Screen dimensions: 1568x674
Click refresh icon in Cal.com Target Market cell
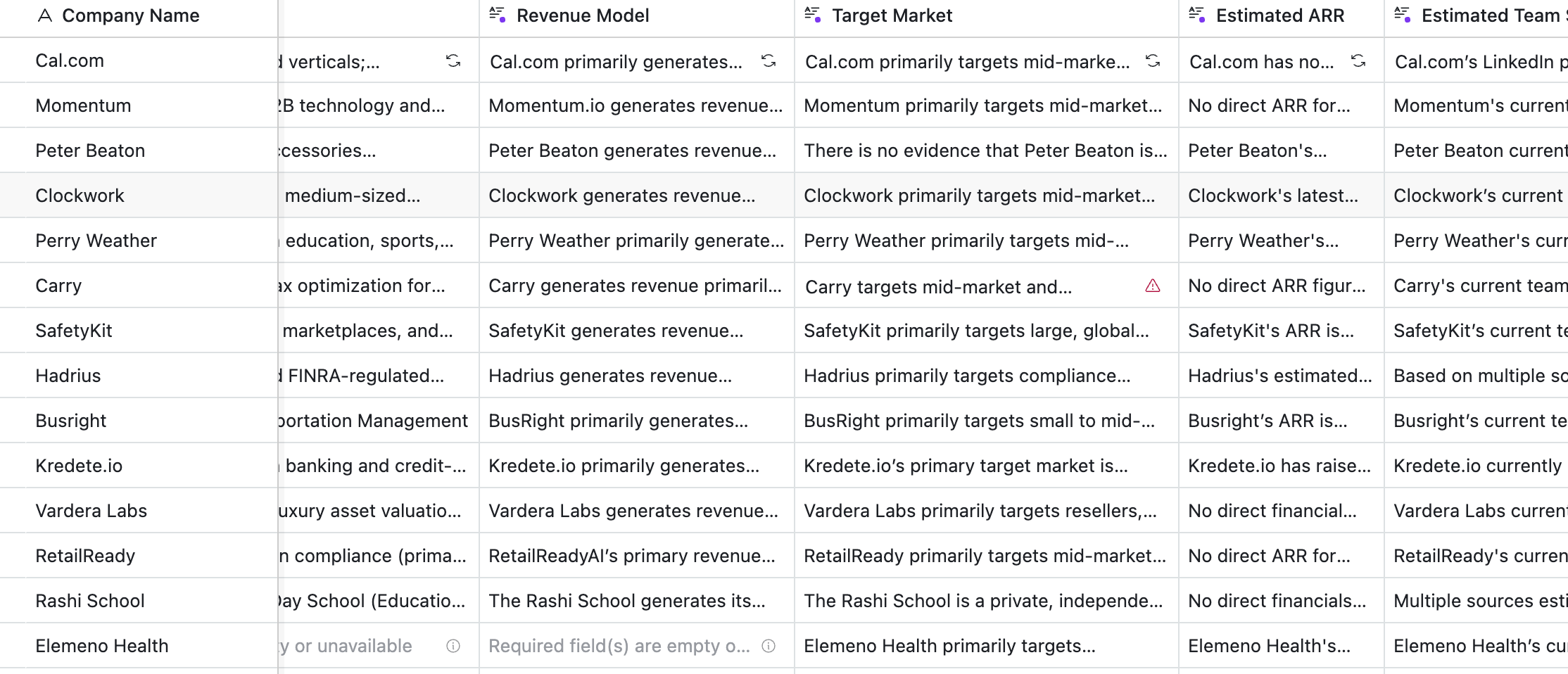1153,61
